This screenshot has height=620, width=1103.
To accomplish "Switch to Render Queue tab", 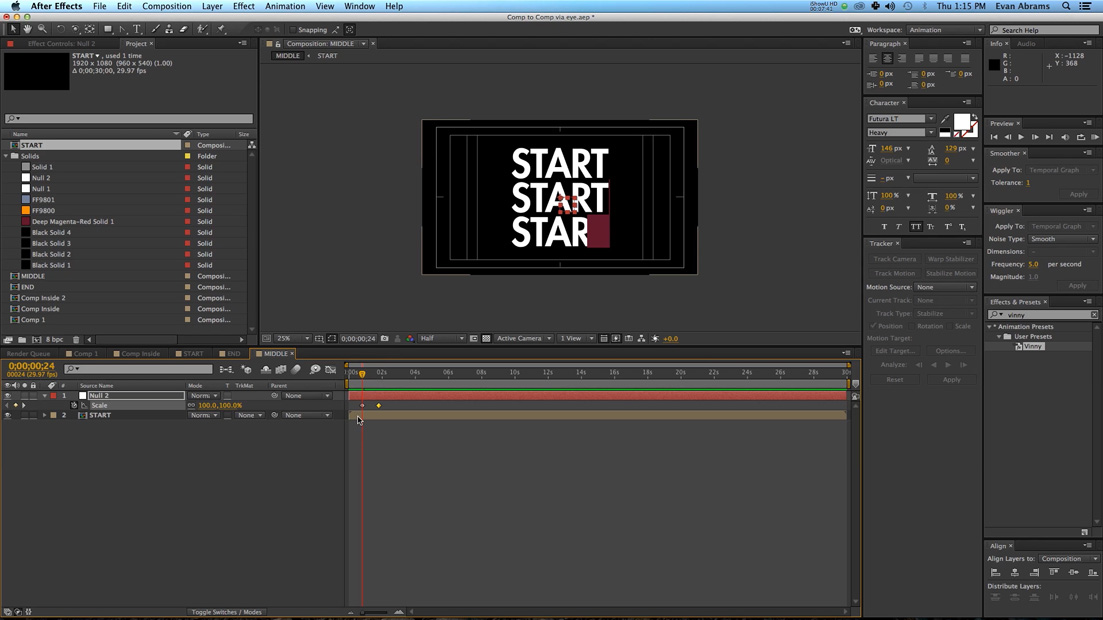I will (x=29, y=354).
